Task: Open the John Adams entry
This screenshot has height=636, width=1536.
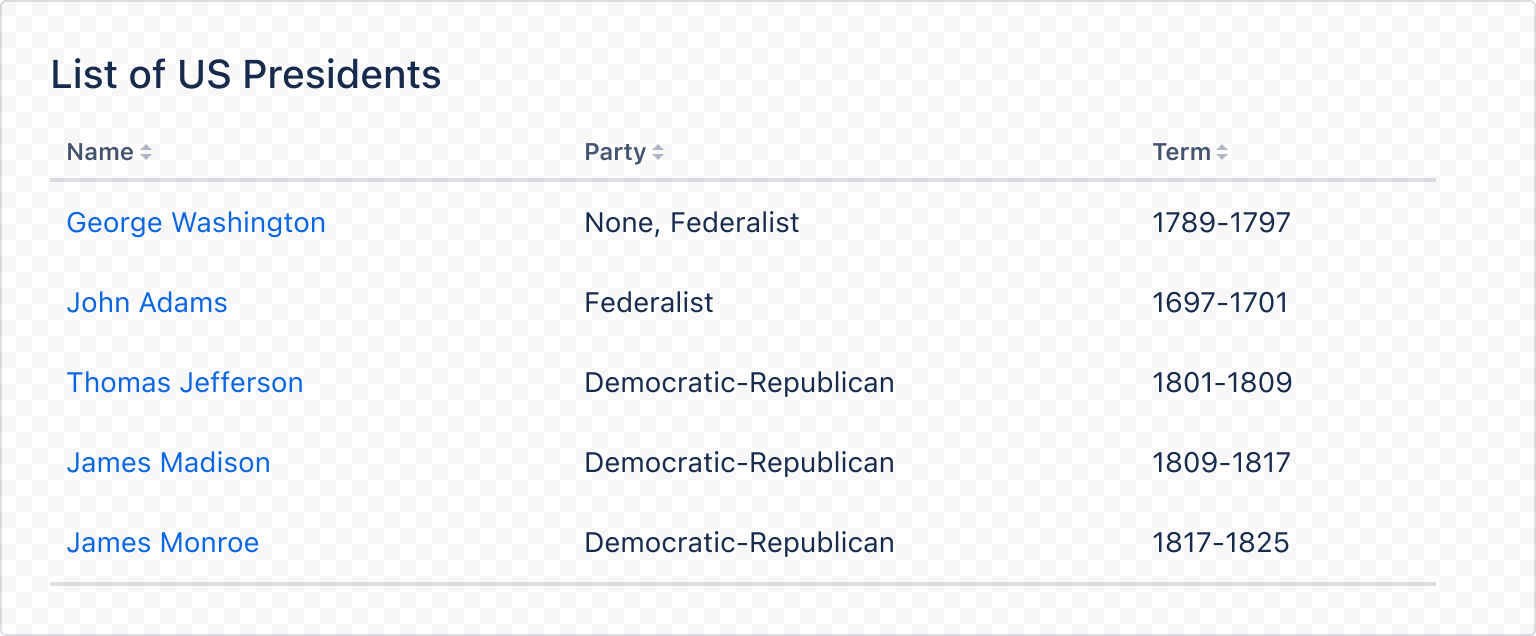Action: pyautogui.click(x=146, y=302)
